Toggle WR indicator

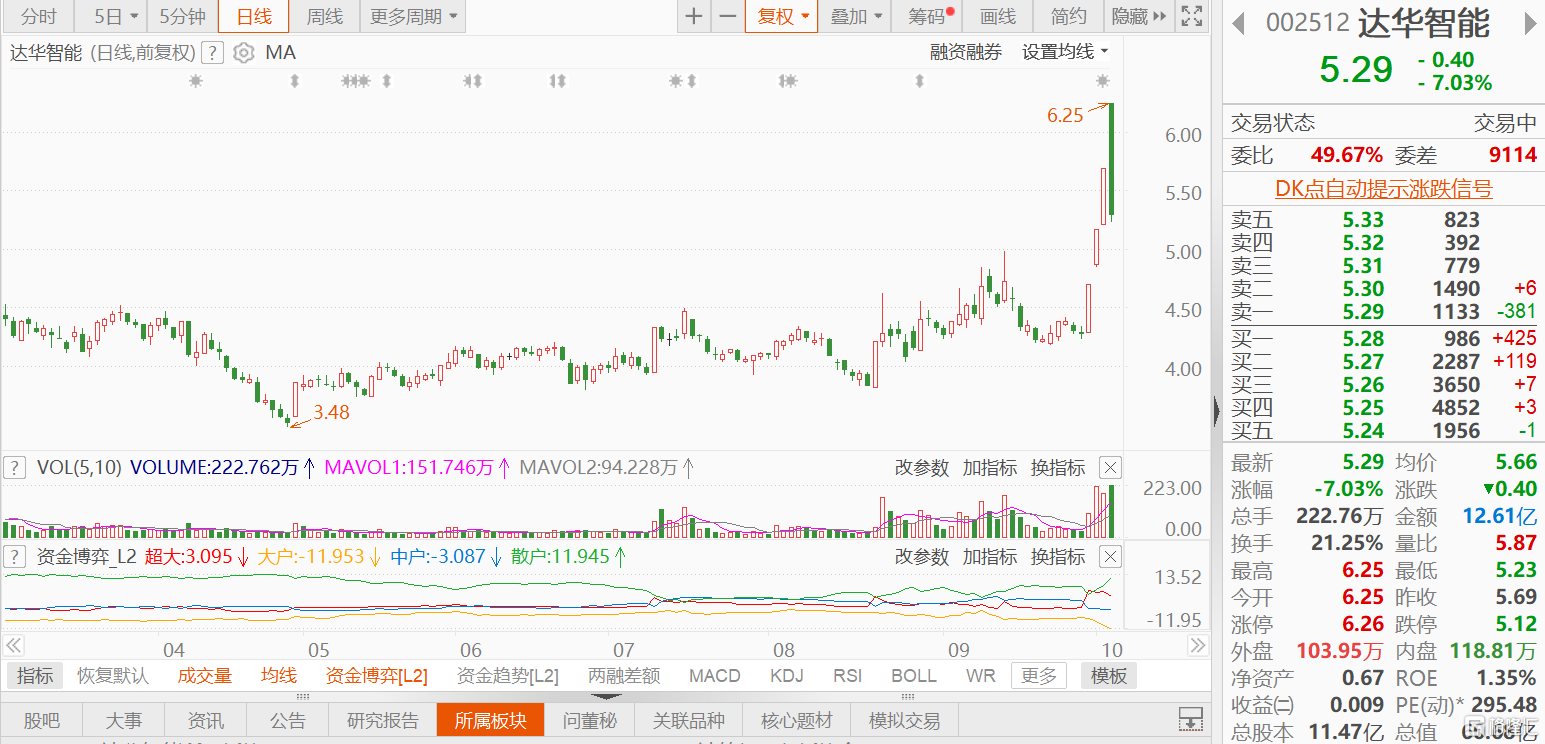coord(981,676)
